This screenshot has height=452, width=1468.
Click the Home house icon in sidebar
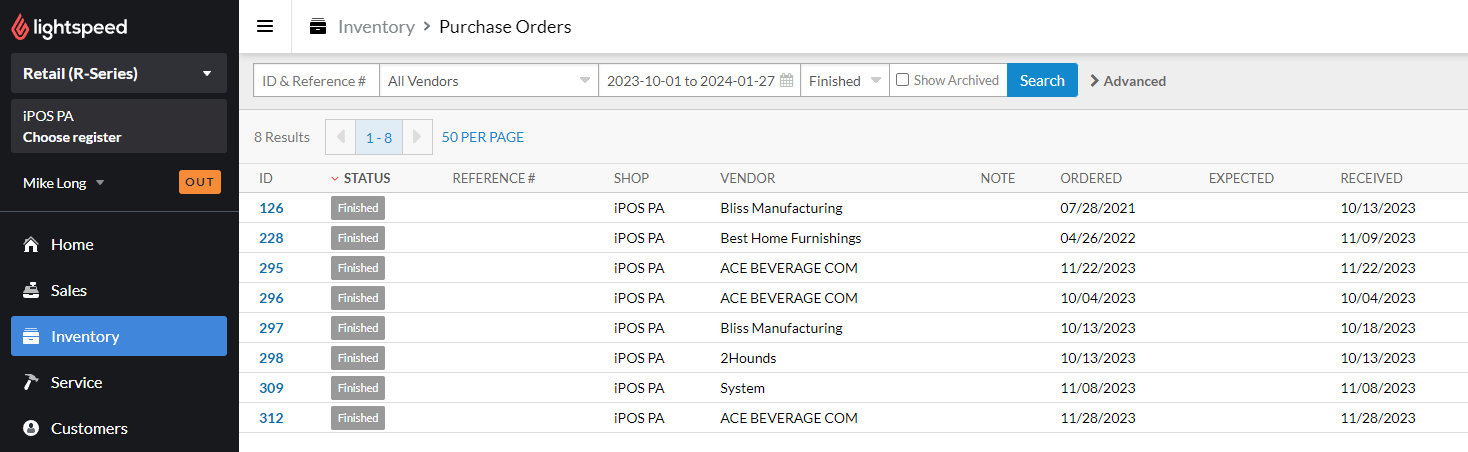tap(31, 245)
